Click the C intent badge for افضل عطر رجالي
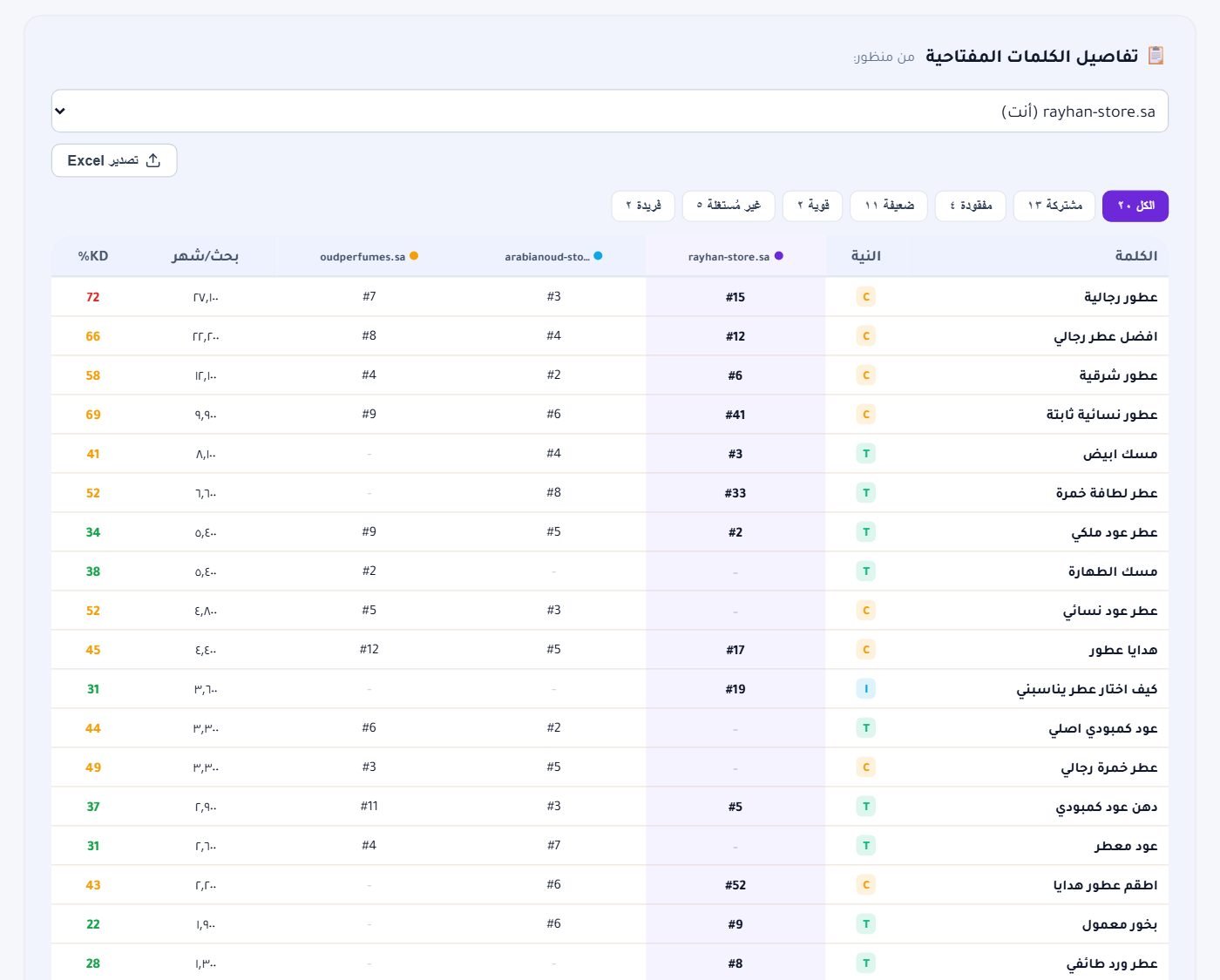The image size is (1220, 980). coord(866,336)
